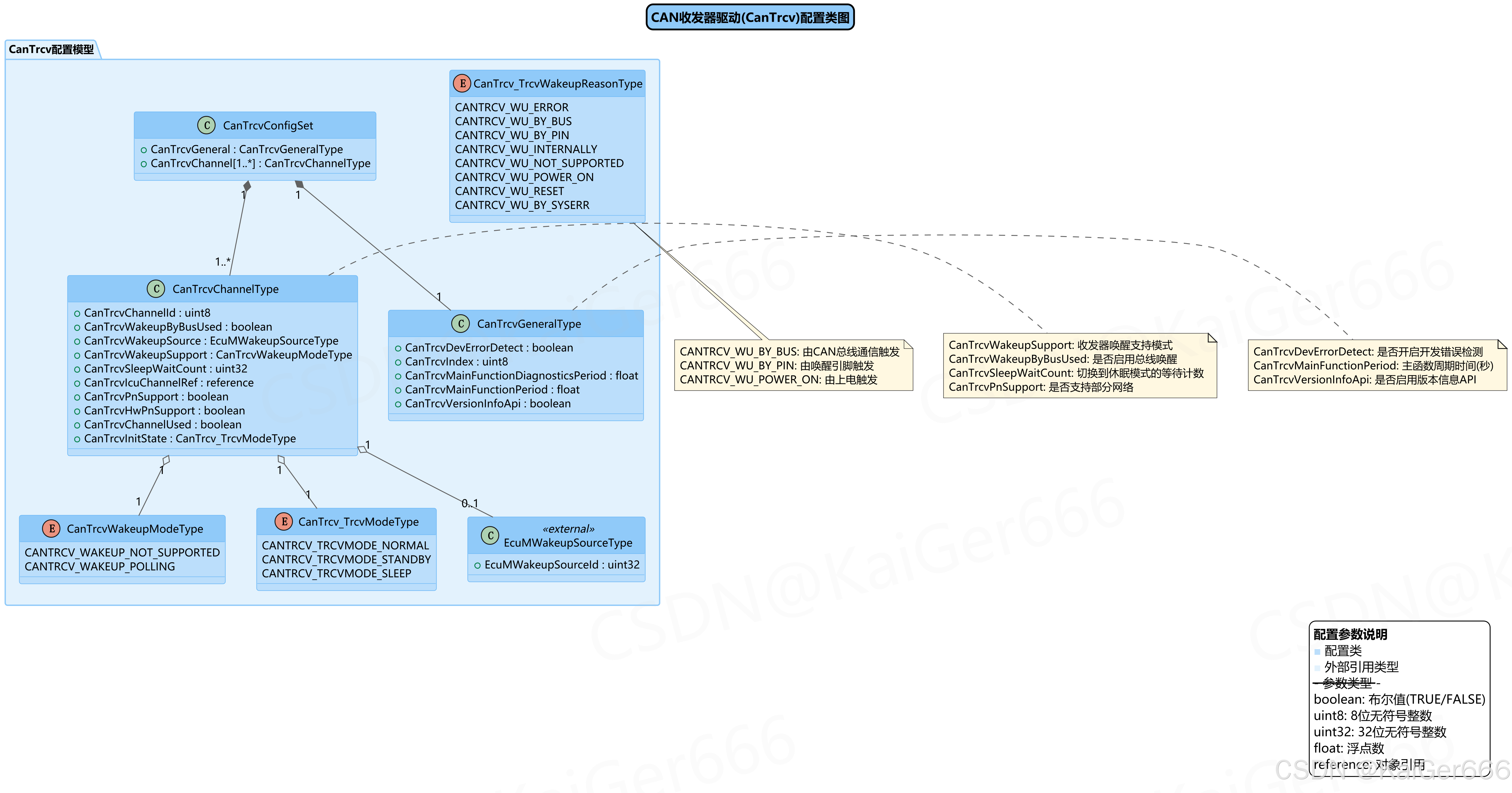Click the CanTrcvChannelId : uint8 attribute
The image size is (1512, 793).
147,313
